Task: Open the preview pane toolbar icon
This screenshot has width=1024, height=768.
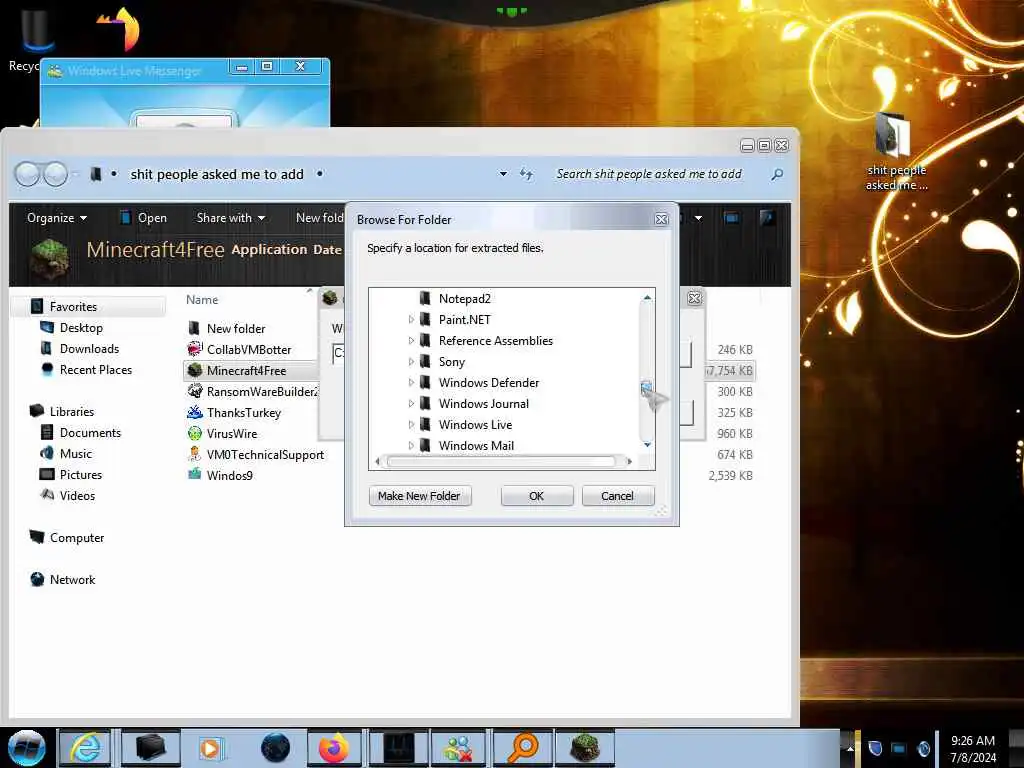Action: coord(731,217)
